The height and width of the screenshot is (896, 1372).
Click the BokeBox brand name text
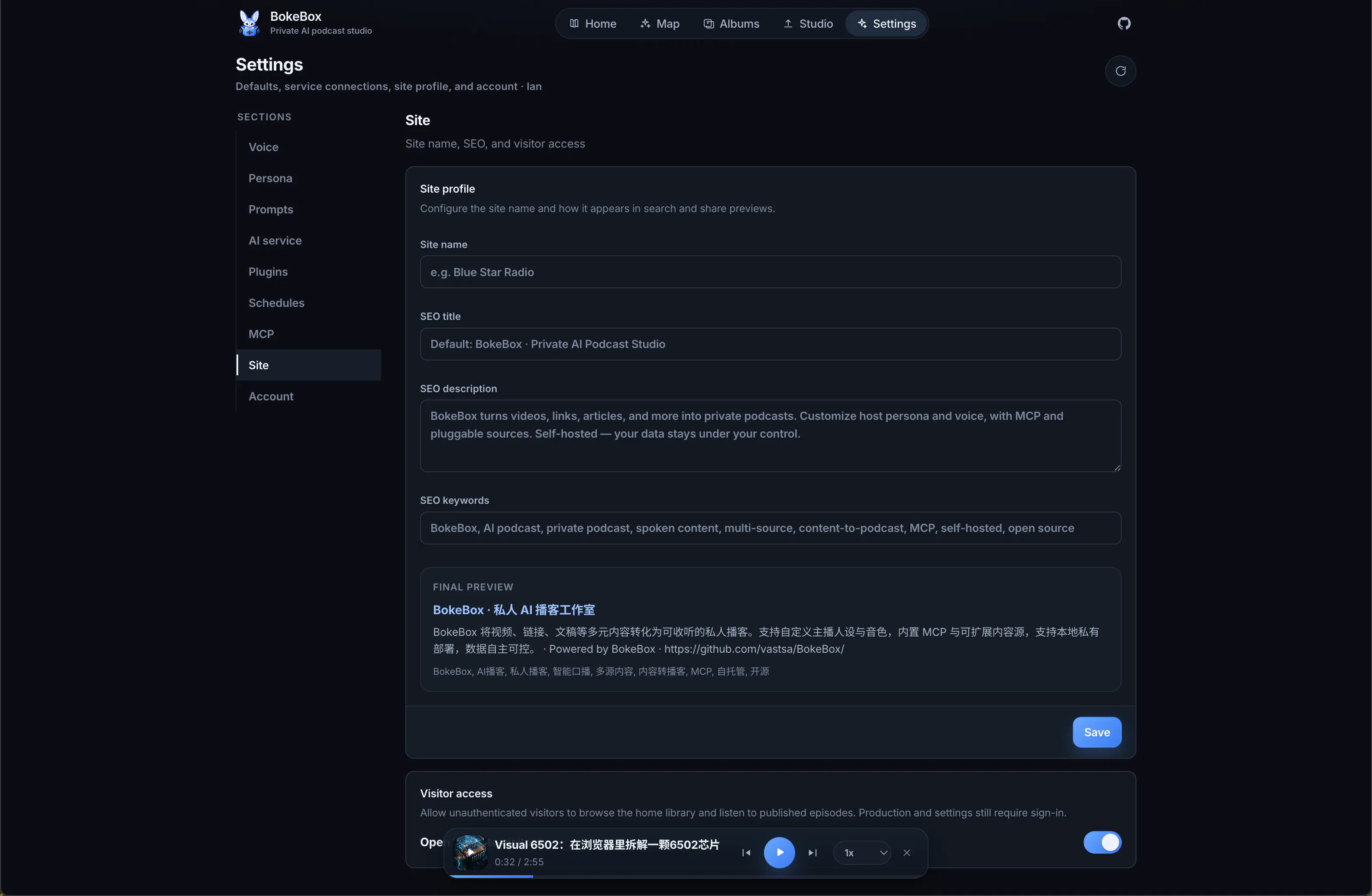(296, 16)
